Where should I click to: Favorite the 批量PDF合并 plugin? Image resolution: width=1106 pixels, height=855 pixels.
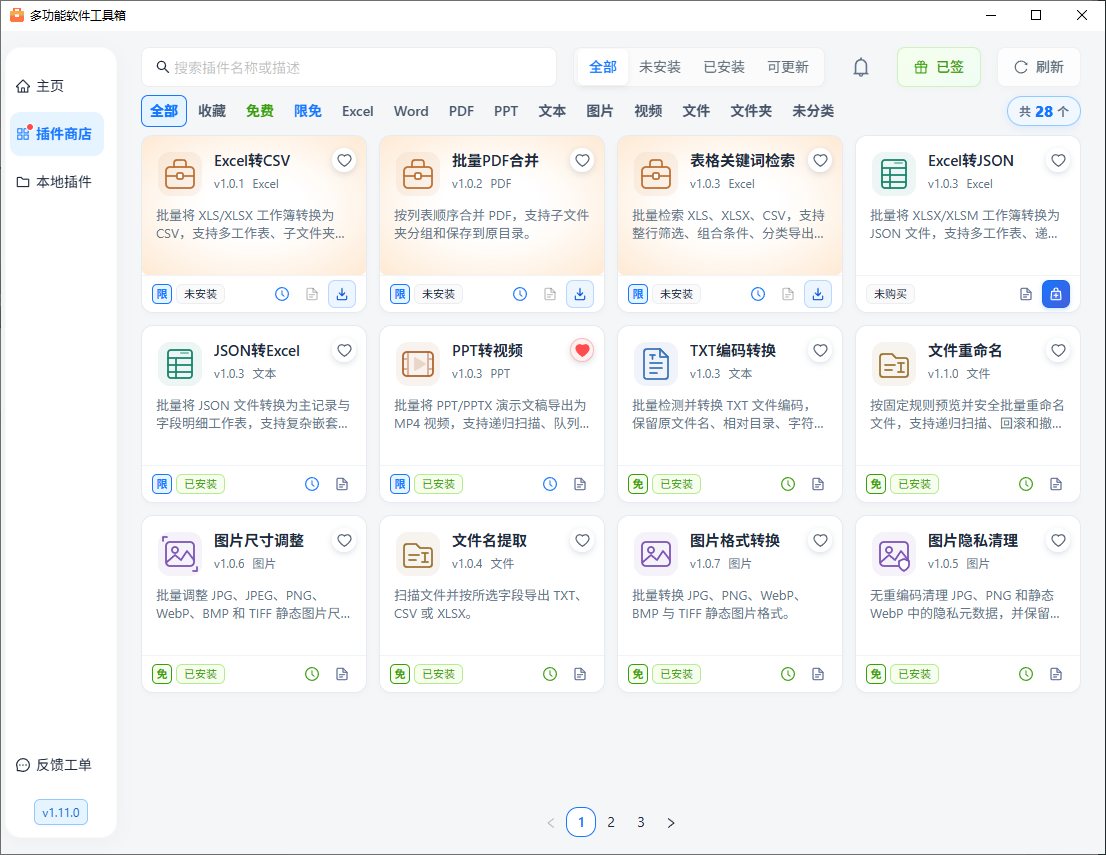click(x=582, y=161)
